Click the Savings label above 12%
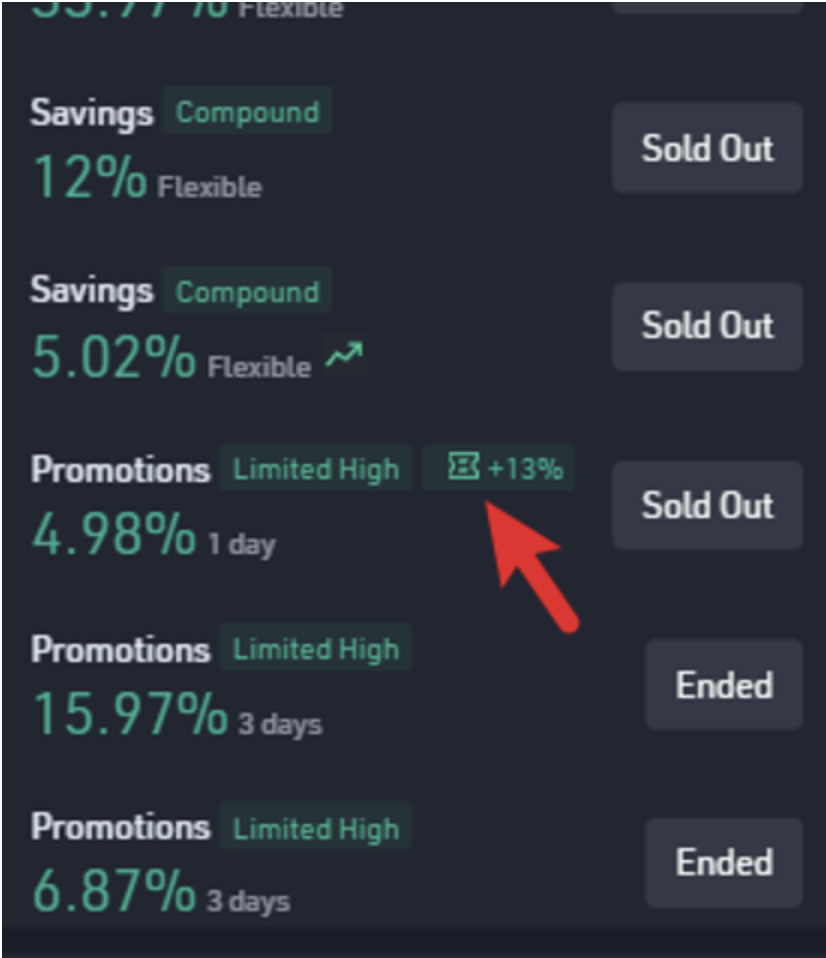 92,114
